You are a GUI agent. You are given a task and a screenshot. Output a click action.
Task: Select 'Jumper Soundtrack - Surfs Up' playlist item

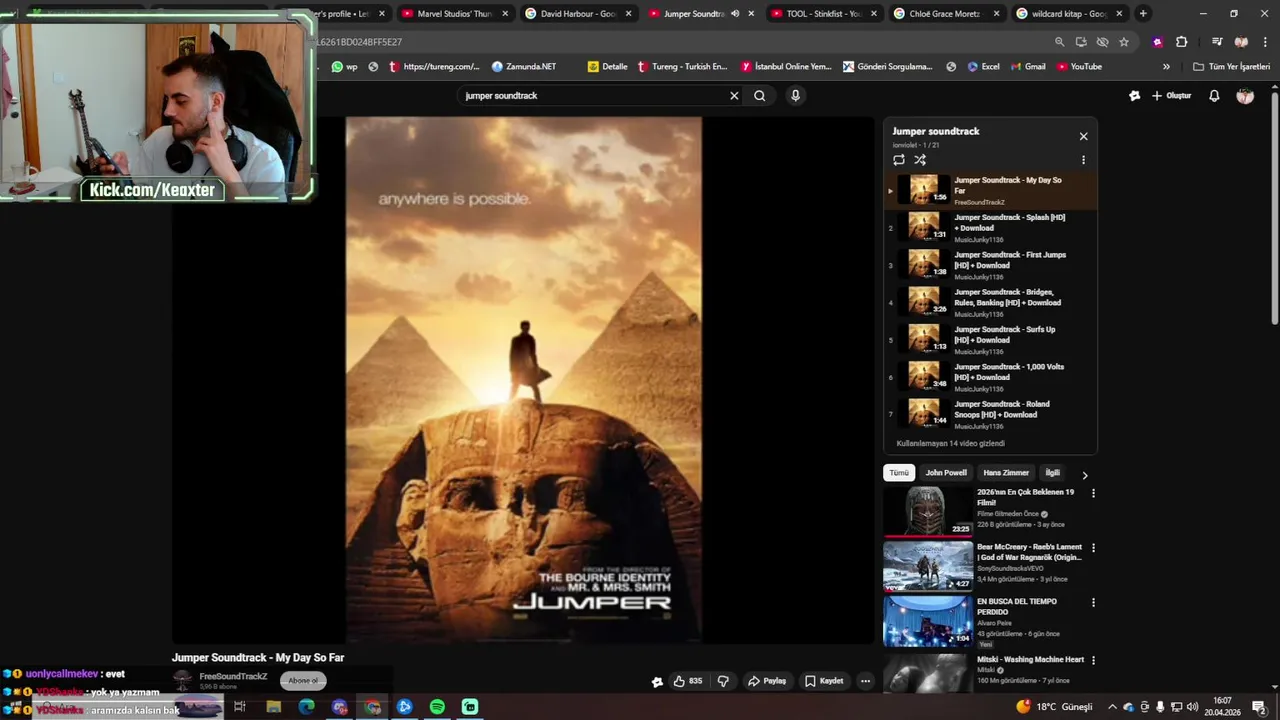click(990, 339)
